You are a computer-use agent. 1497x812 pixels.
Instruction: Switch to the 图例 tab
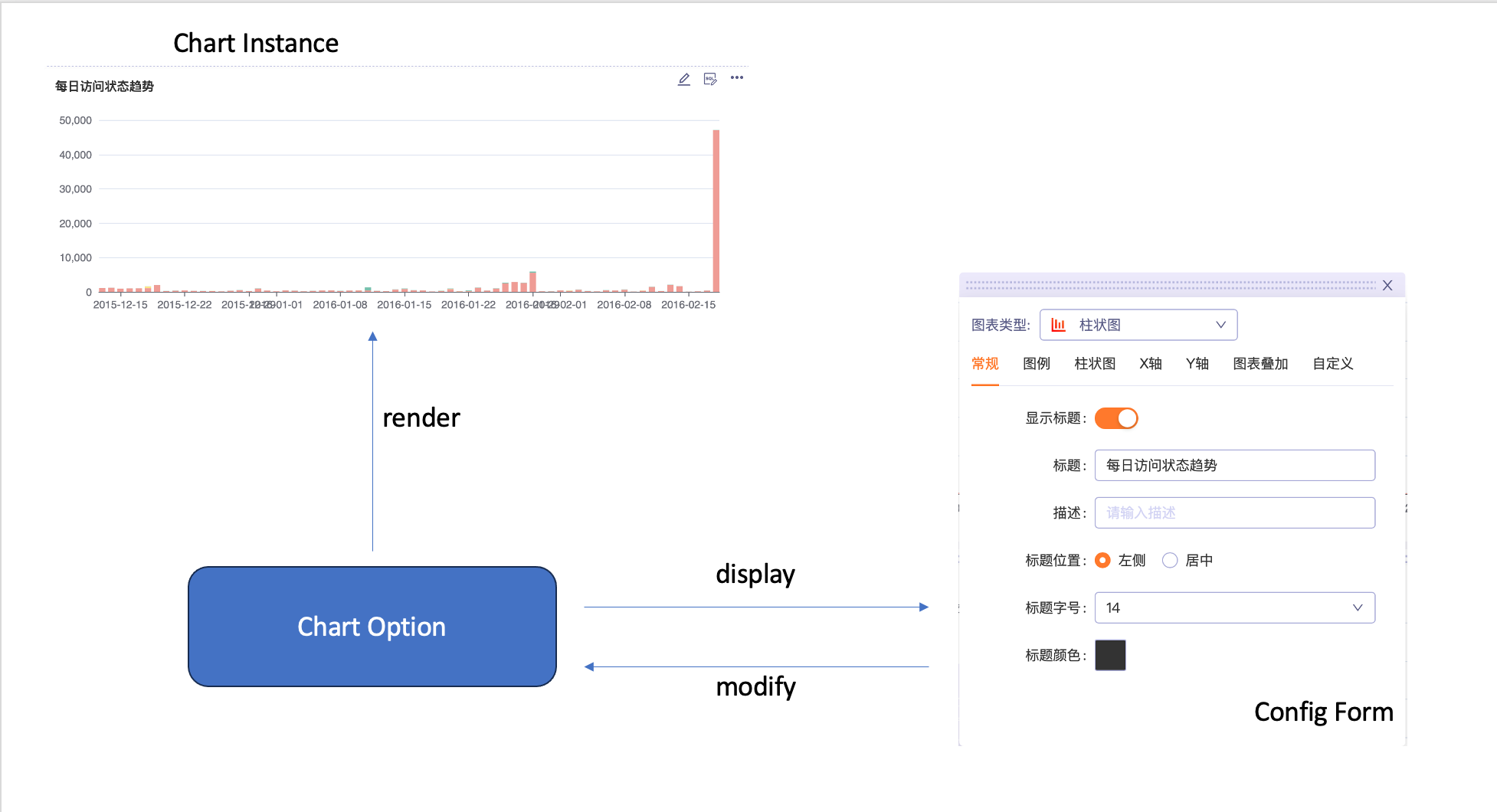point(1037,364)
